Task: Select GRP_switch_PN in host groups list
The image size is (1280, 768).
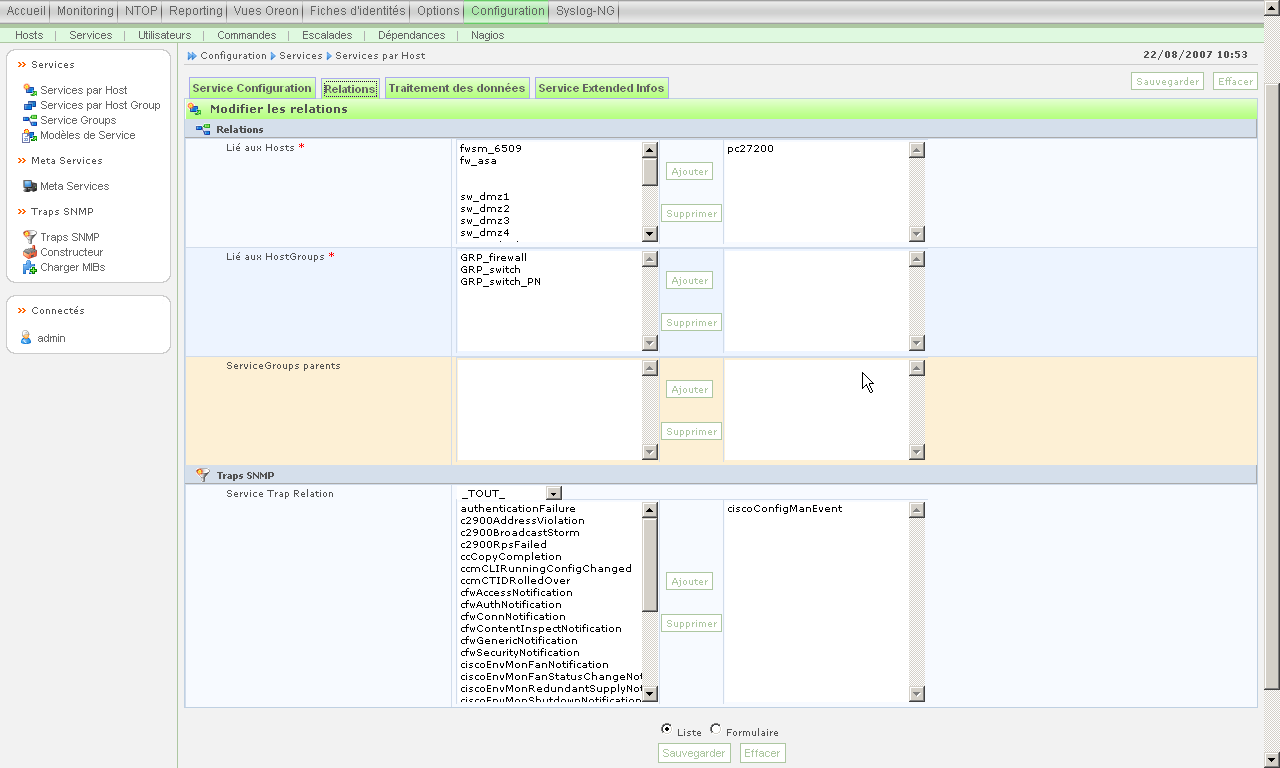Action: [x=500, y=281]
